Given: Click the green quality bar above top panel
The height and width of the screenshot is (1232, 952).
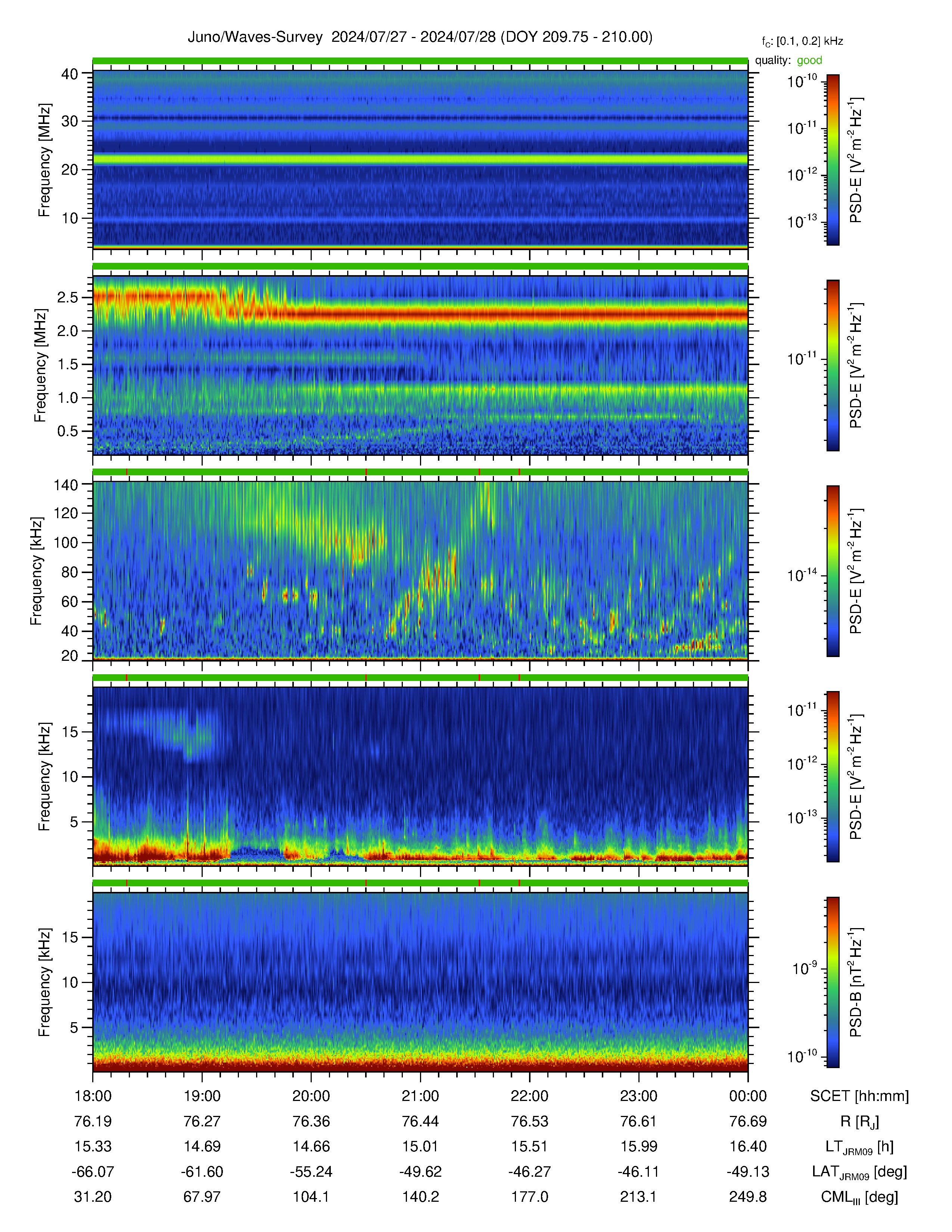Looking at the screenshot, I should (420, 61).
